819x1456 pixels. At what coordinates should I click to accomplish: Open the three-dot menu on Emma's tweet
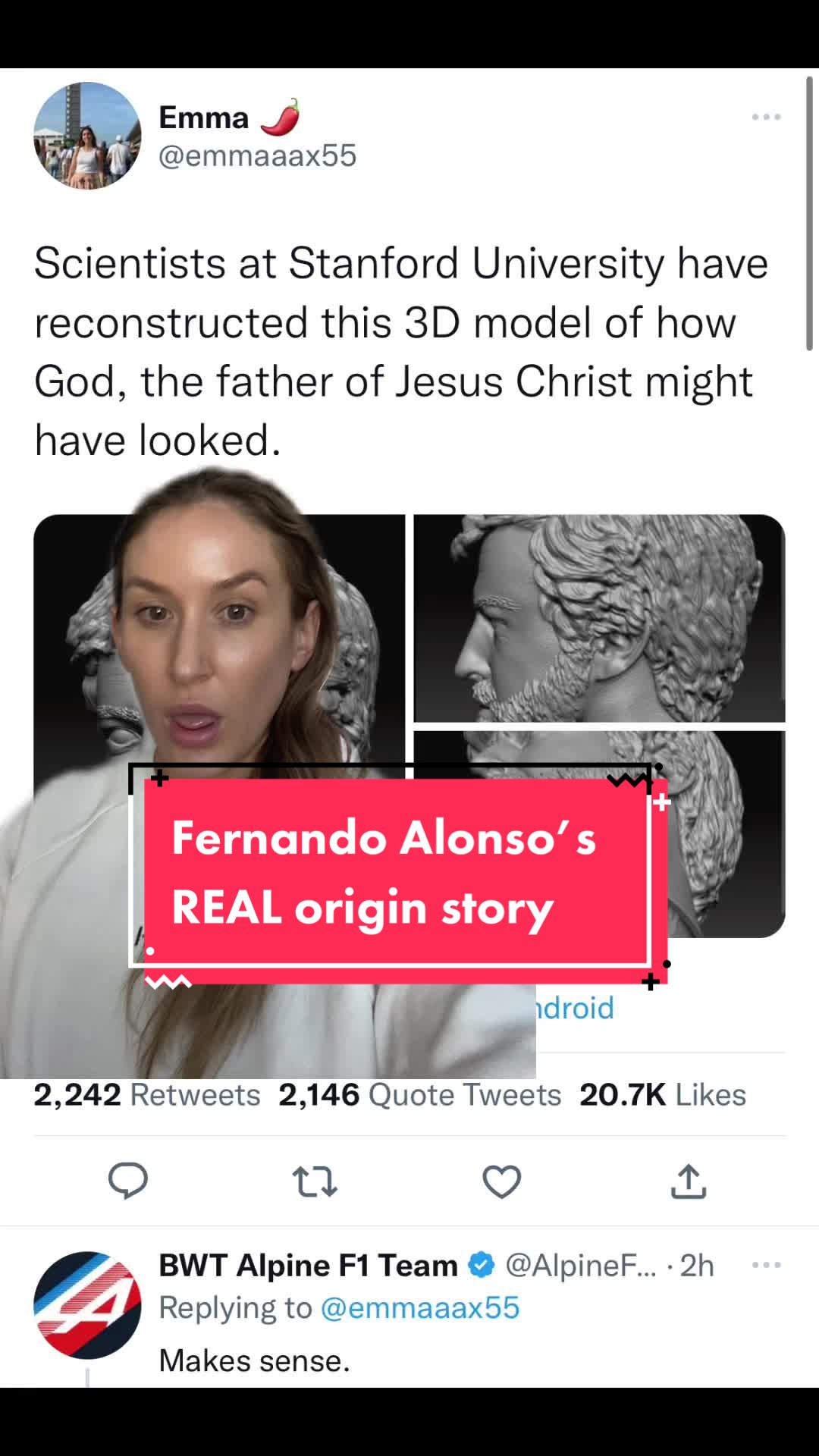click(766, 117)
